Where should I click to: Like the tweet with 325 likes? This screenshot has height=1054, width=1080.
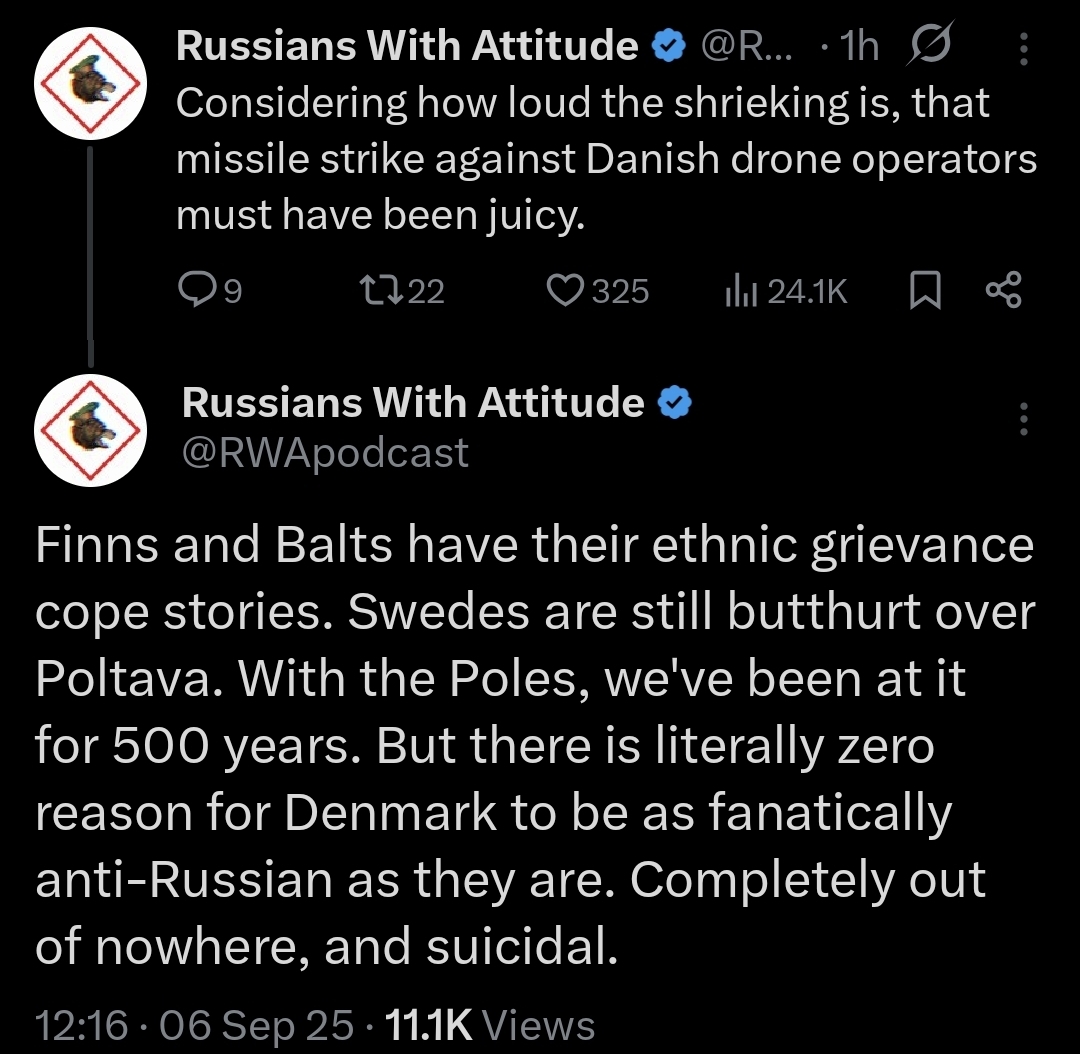pyautogui.click(x=566, y=290)
